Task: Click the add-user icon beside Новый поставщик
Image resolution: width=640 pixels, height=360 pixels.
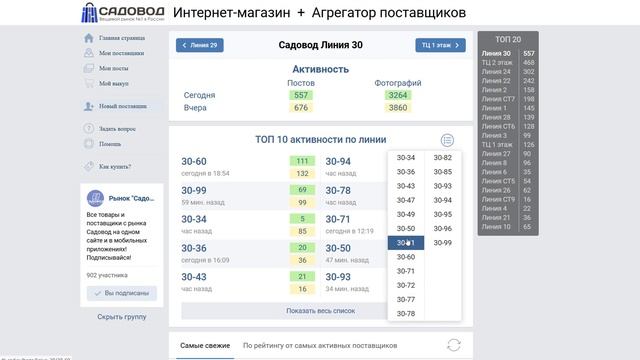Action: click(89, 106)
